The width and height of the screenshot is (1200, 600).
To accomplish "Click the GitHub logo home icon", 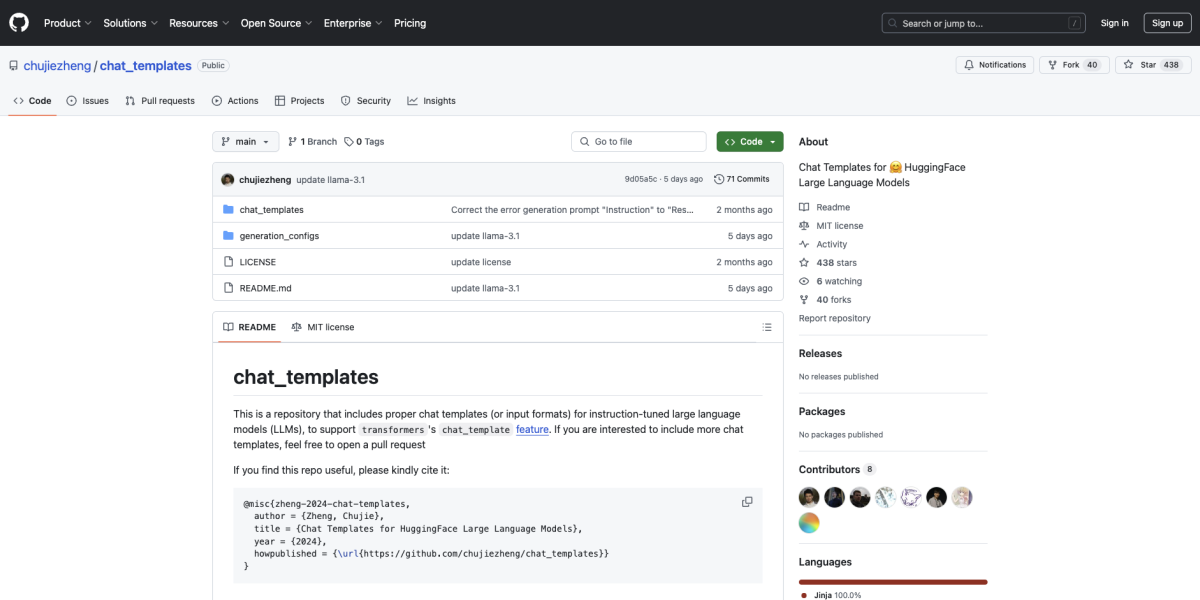I will pos(20,23).
